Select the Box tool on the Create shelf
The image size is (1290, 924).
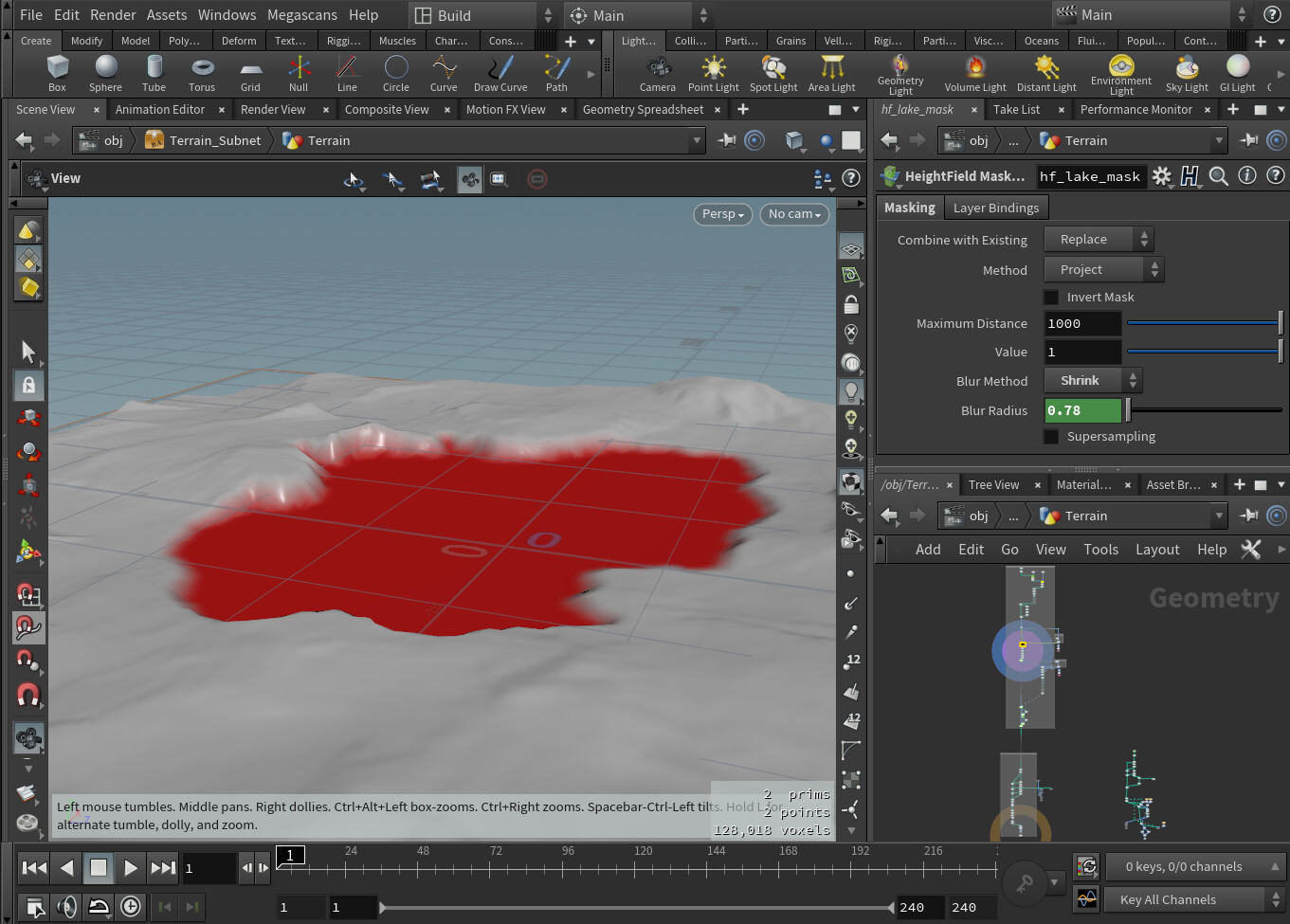57,72
